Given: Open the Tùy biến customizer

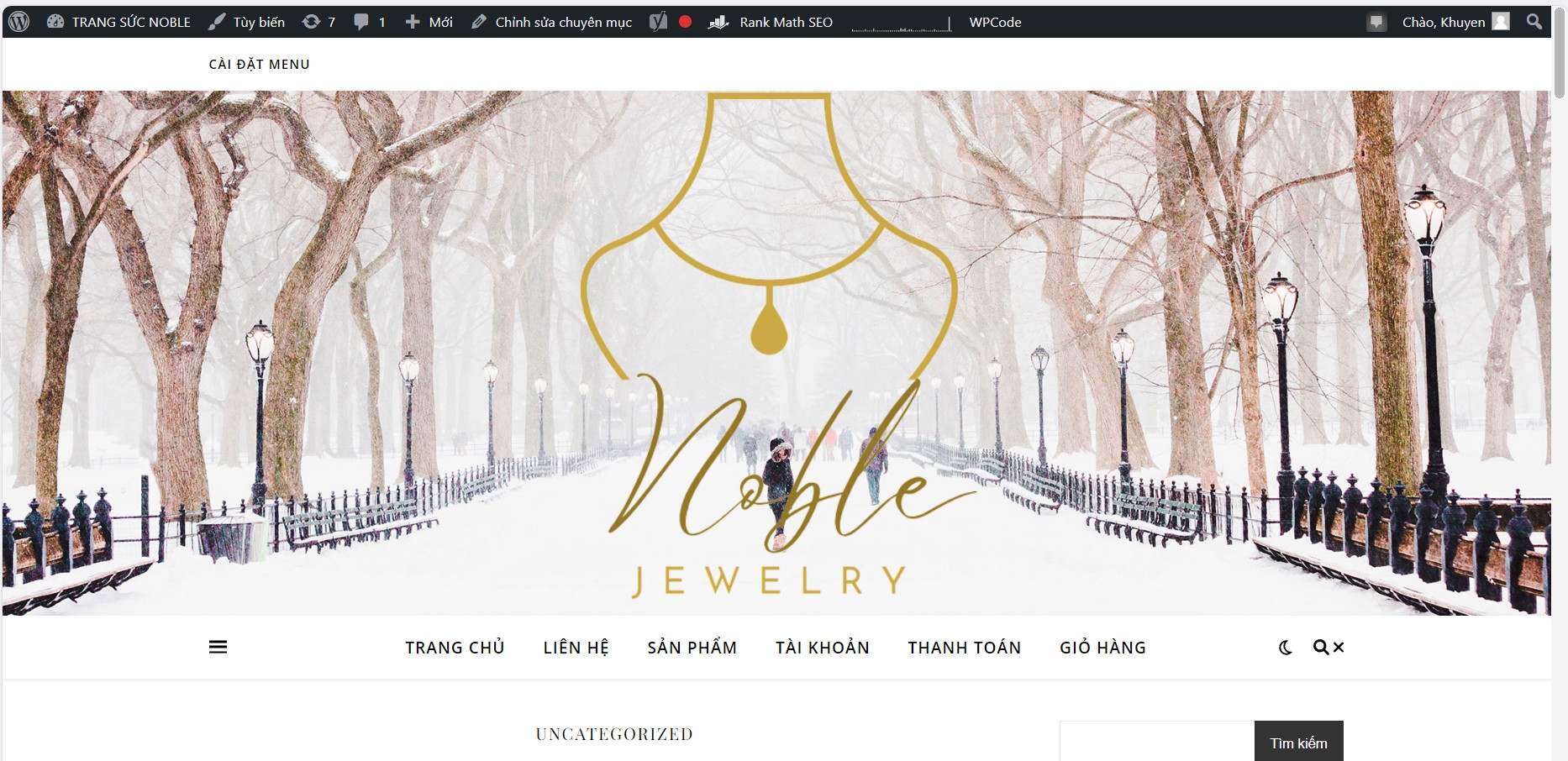Looking at the screenshot, I should click(x=247, y=22).
